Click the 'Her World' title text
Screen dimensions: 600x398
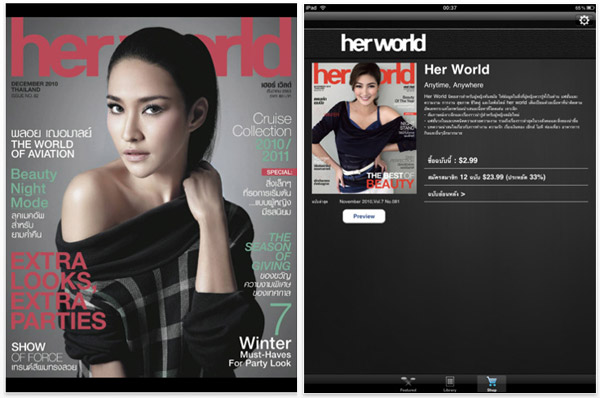457,69
